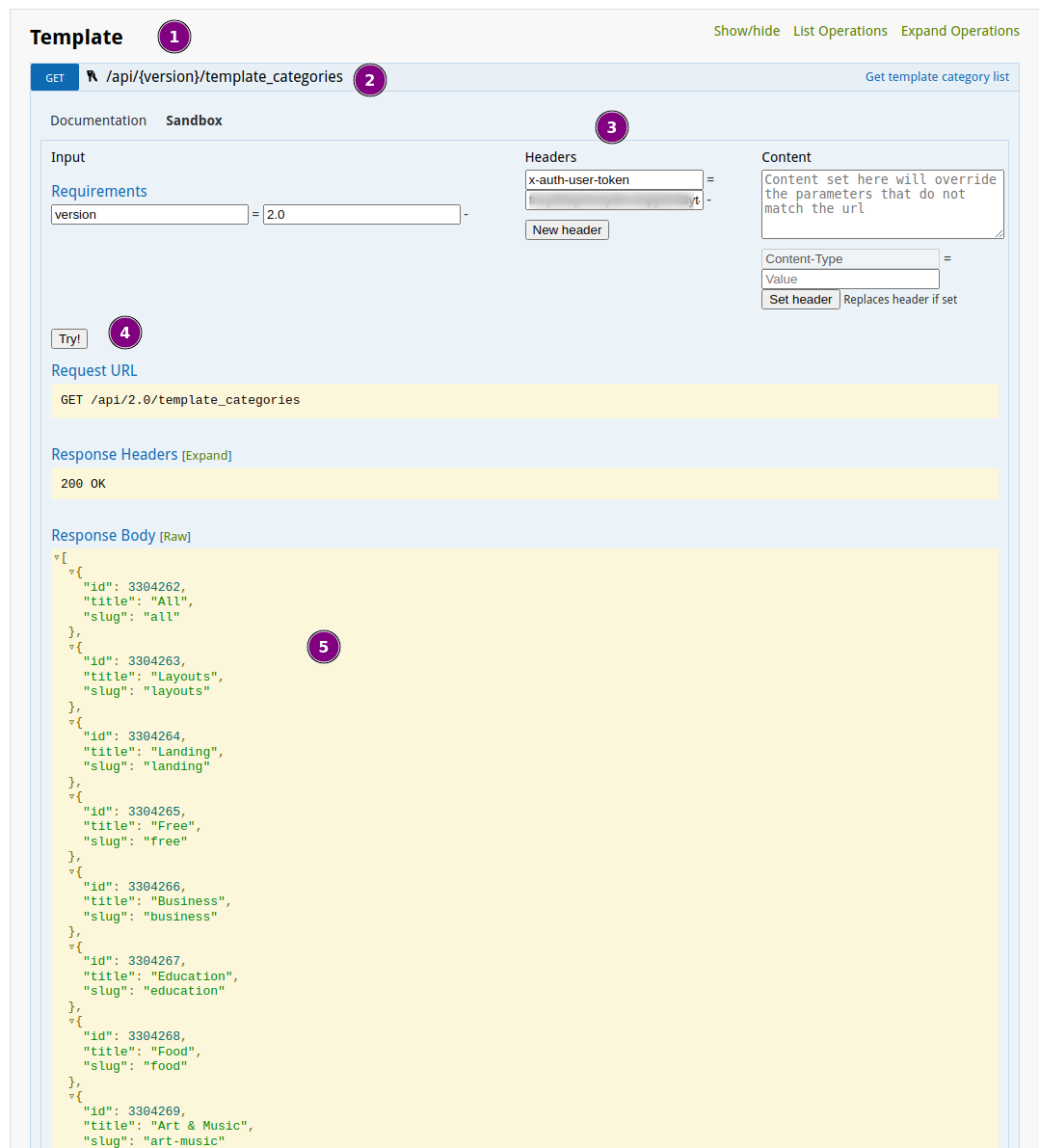Screen dimensions: 1039x1148
Task: Click the Try! button
Action: click(x=69, y=339)
